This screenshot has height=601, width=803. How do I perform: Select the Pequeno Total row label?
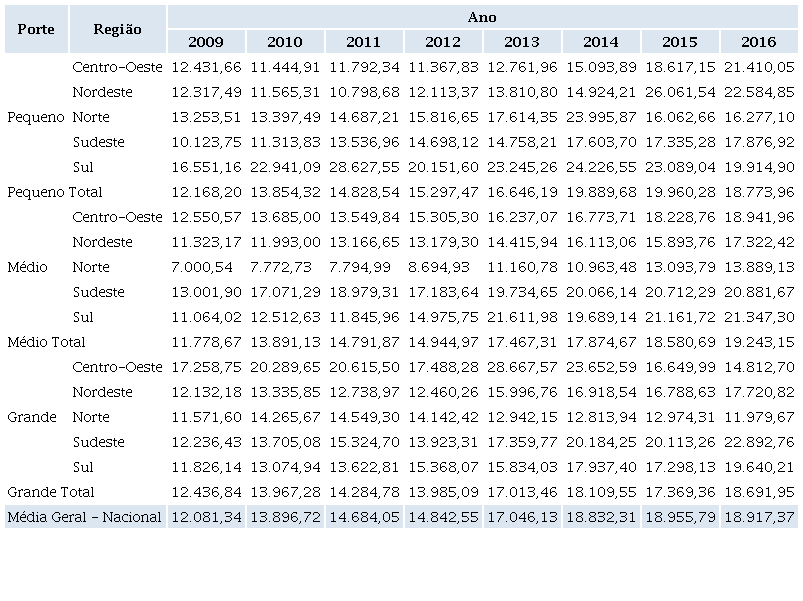55,192
